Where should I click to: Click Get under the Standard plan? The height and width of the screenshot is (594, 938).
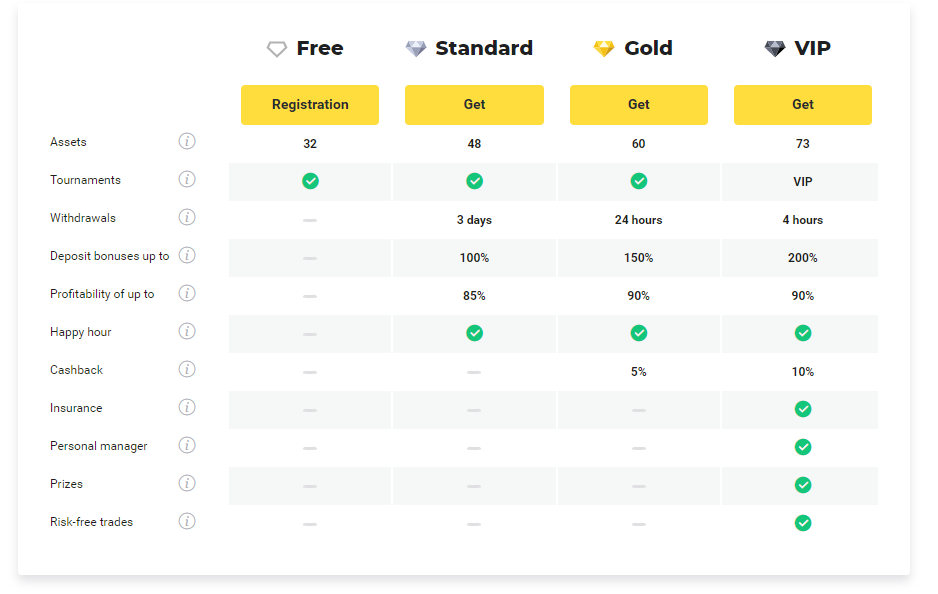tap(474, 104)
